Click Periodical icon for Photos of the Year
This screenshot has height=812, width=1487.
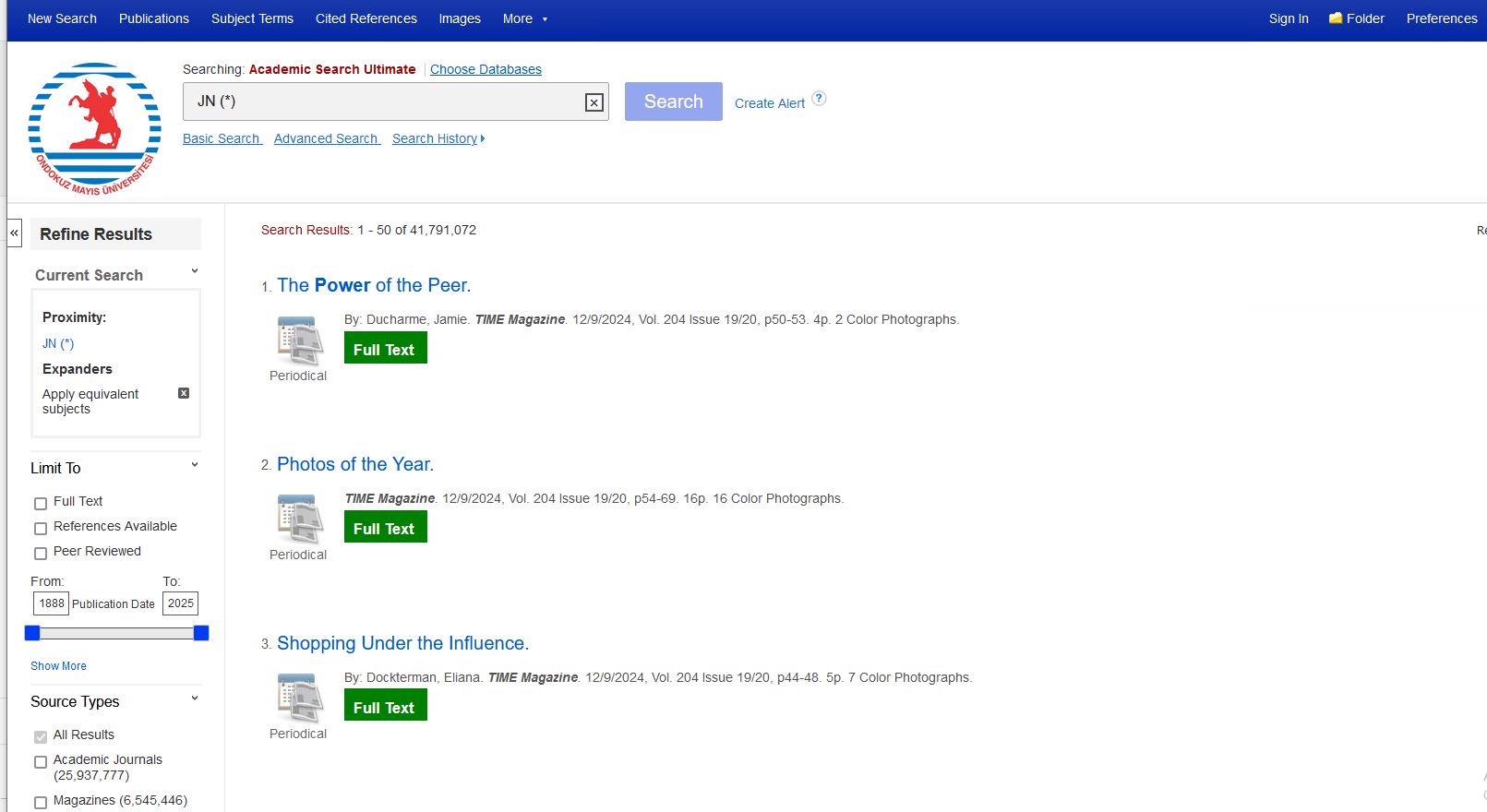click(x=300, y=519)
